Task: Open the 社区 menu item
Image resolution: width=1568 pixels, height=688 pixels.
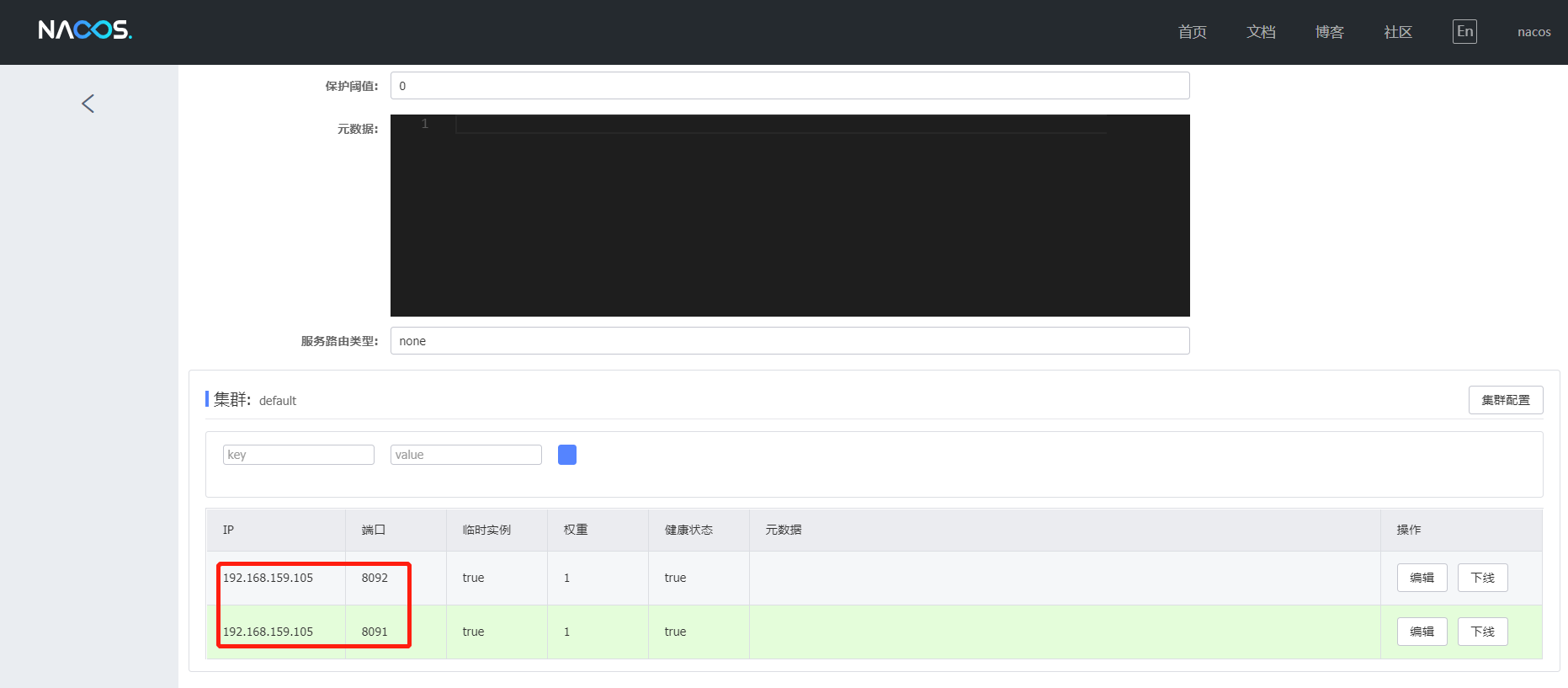Action: pos(1398,32)
